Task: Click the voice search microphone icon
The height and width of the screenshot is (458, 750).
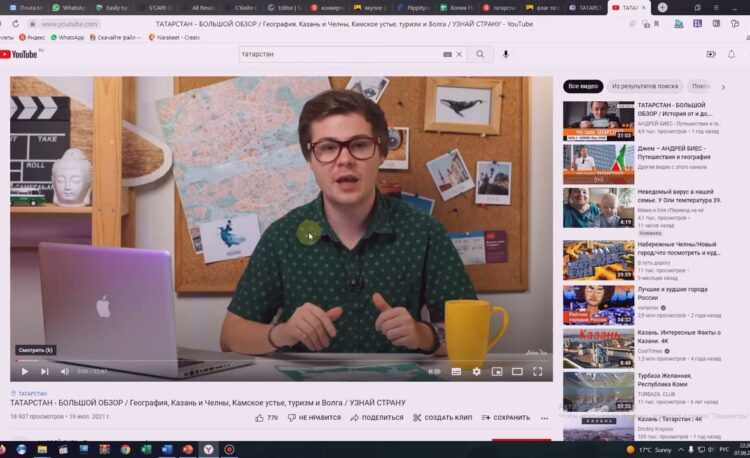Action: tap(505, 54)
